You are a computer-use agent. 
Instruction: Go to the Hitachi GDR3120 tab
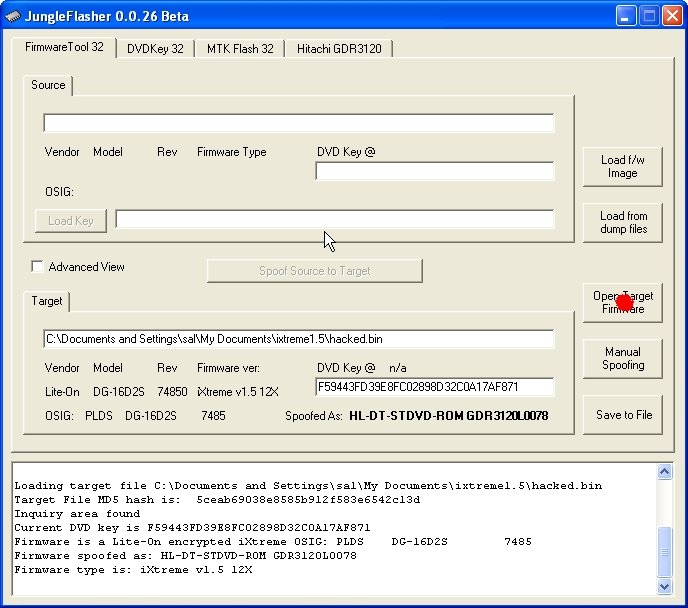339,49
